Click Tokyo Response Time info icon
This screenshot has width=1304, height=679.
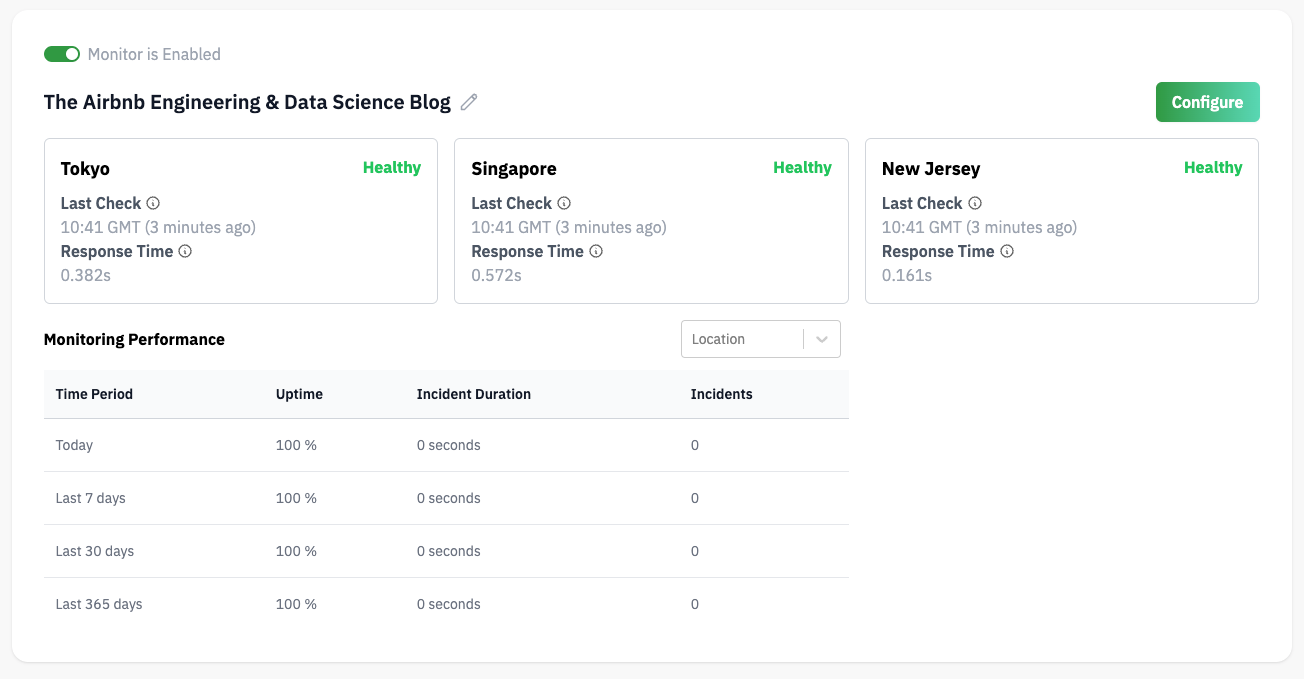(185, 251)
